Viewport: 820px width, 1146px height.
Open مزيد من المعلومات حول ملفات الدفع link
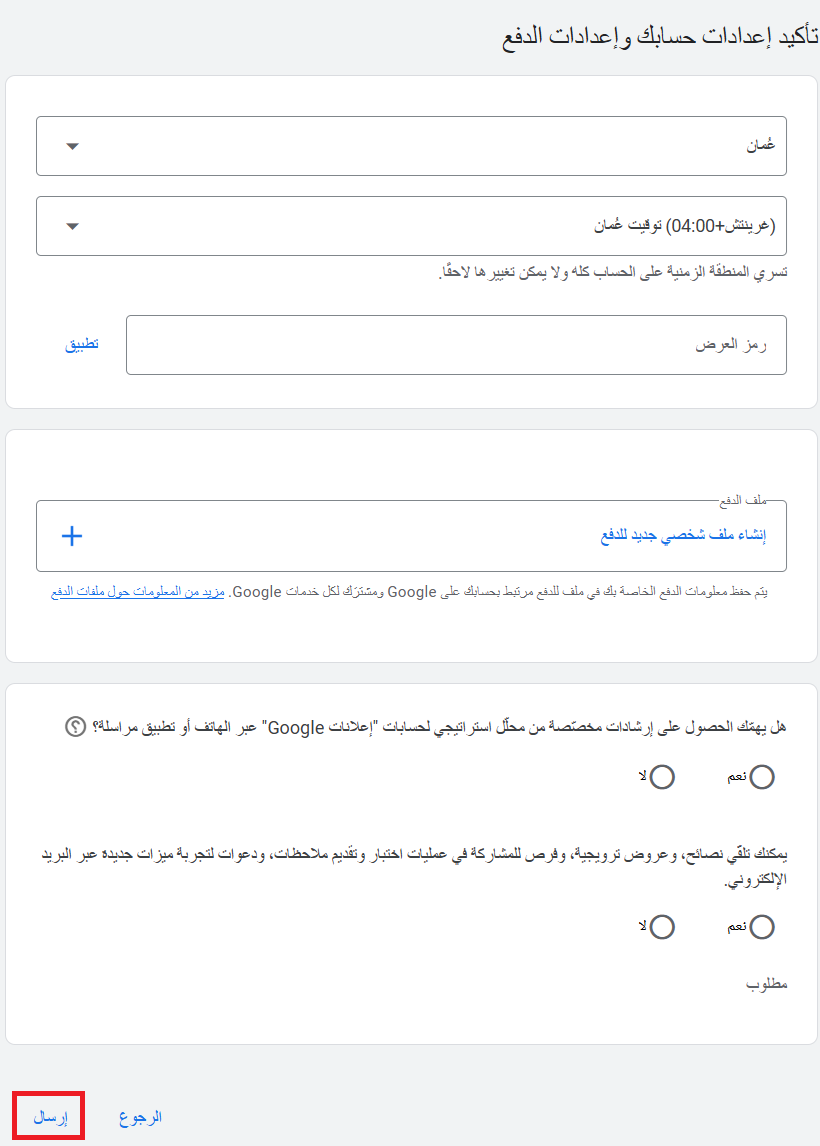139,592
